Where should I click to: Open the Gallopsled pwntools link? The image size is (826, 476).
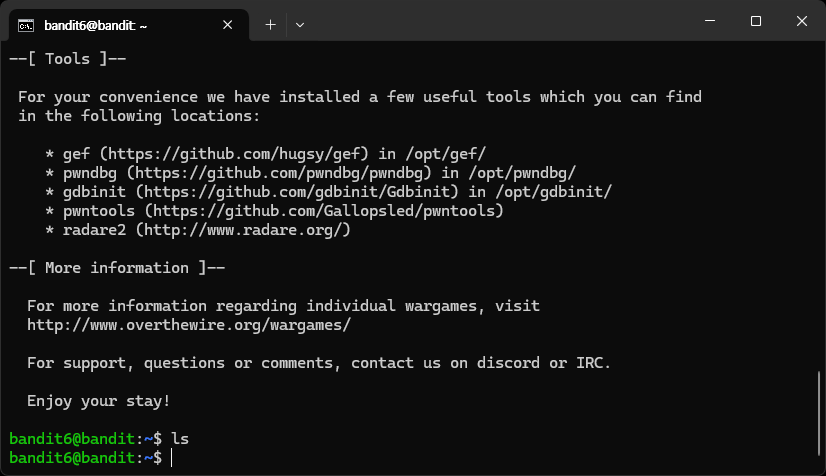pos(324,211)
